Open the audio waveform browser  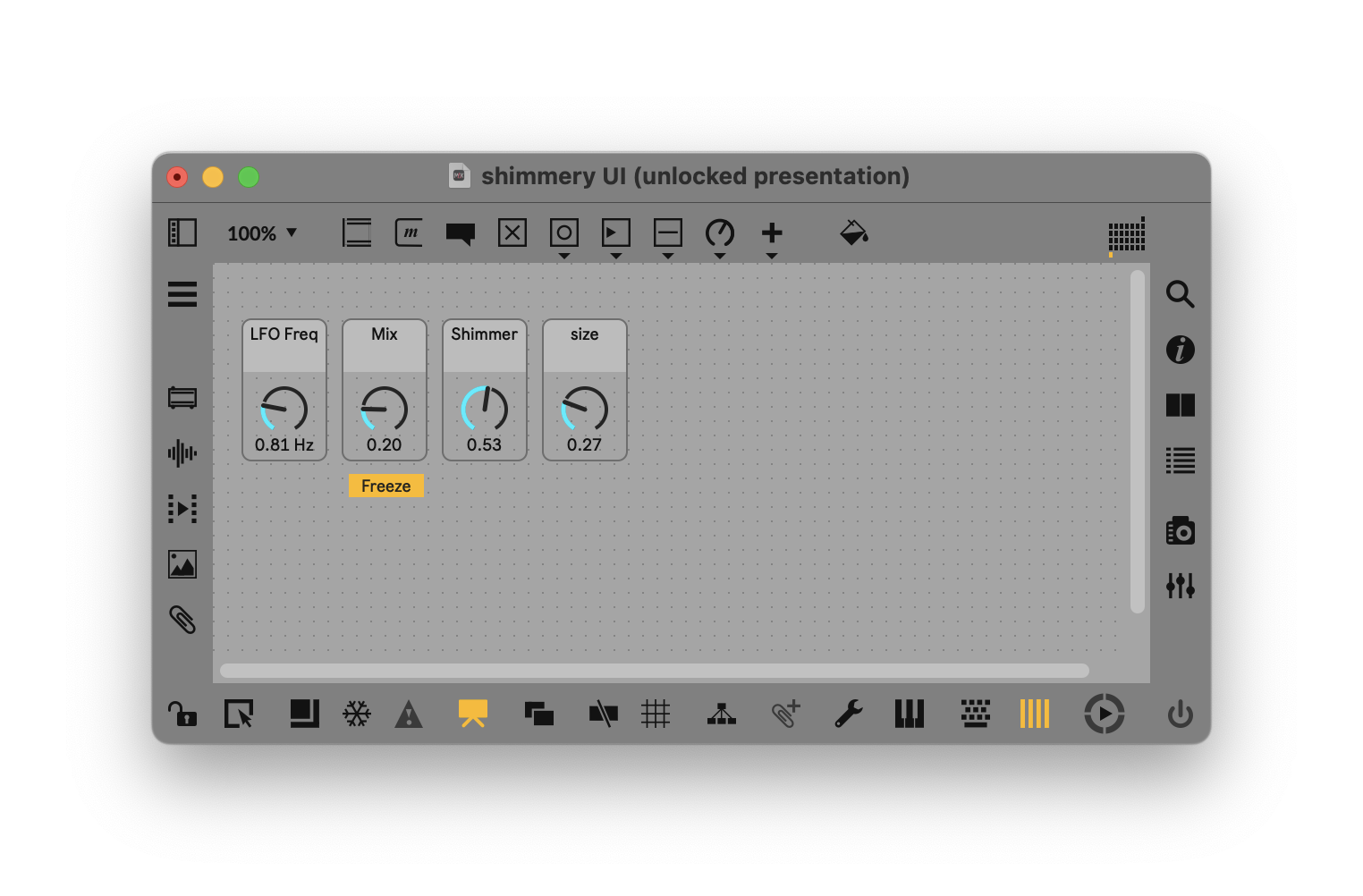point(182,453)
